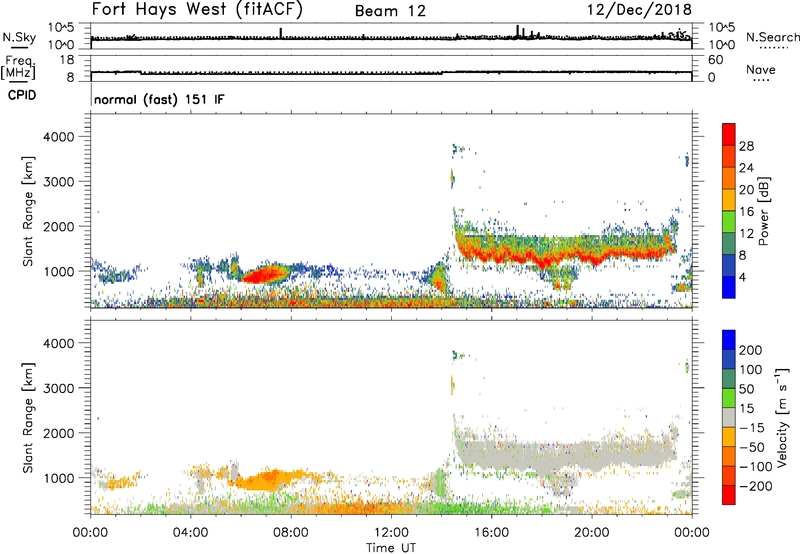Click the "3000" tick on the Velocity panel axis
Screen dimensions: 800x554
click(x=59, y=388)
